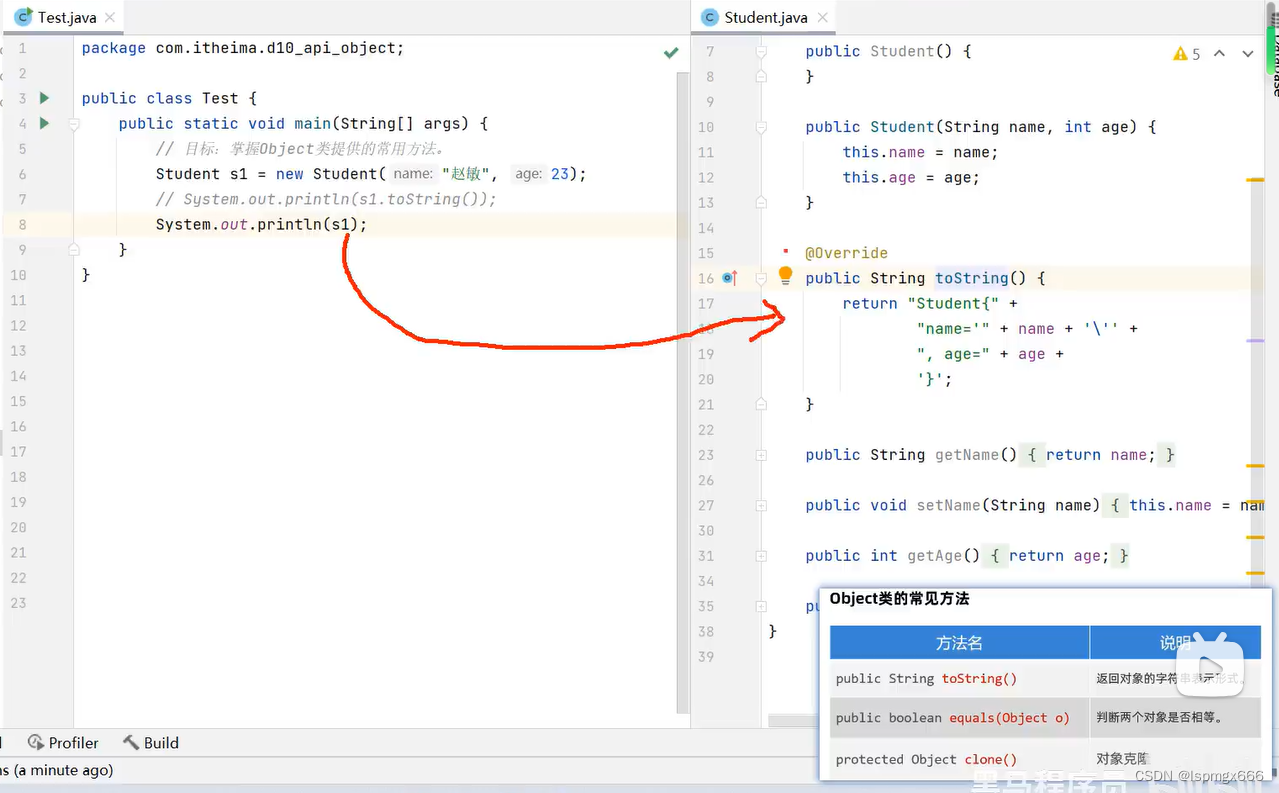The height and width of the screenshot is (793, 1279).
Task: Open the Profiler tool window
Action: (64, 743)
